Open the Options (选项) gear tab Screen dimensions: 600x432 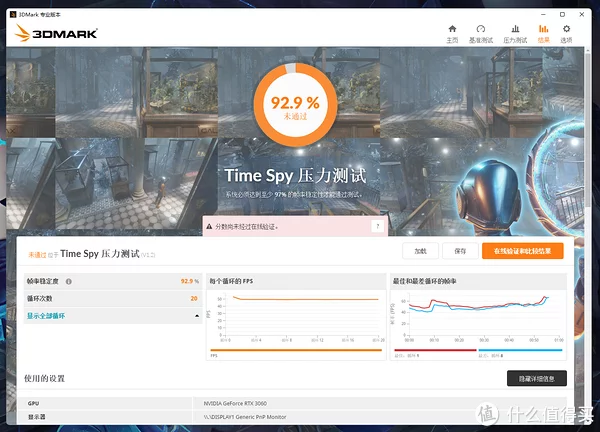click(x=566, y=34)
